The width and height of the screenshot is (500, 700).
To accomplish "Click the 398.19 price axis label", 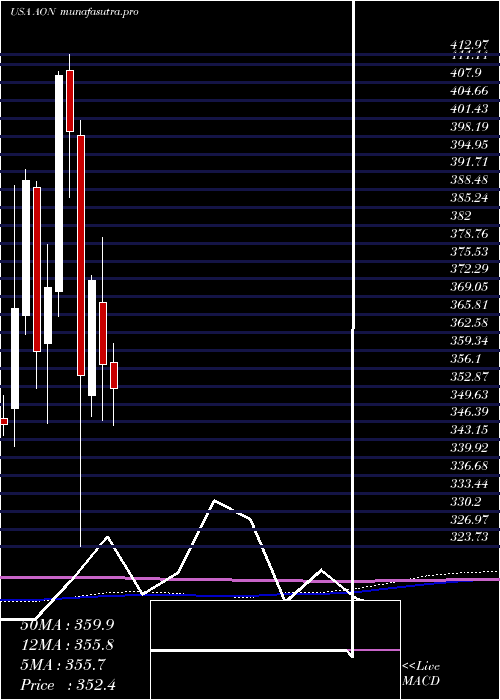I will point(470,126).
